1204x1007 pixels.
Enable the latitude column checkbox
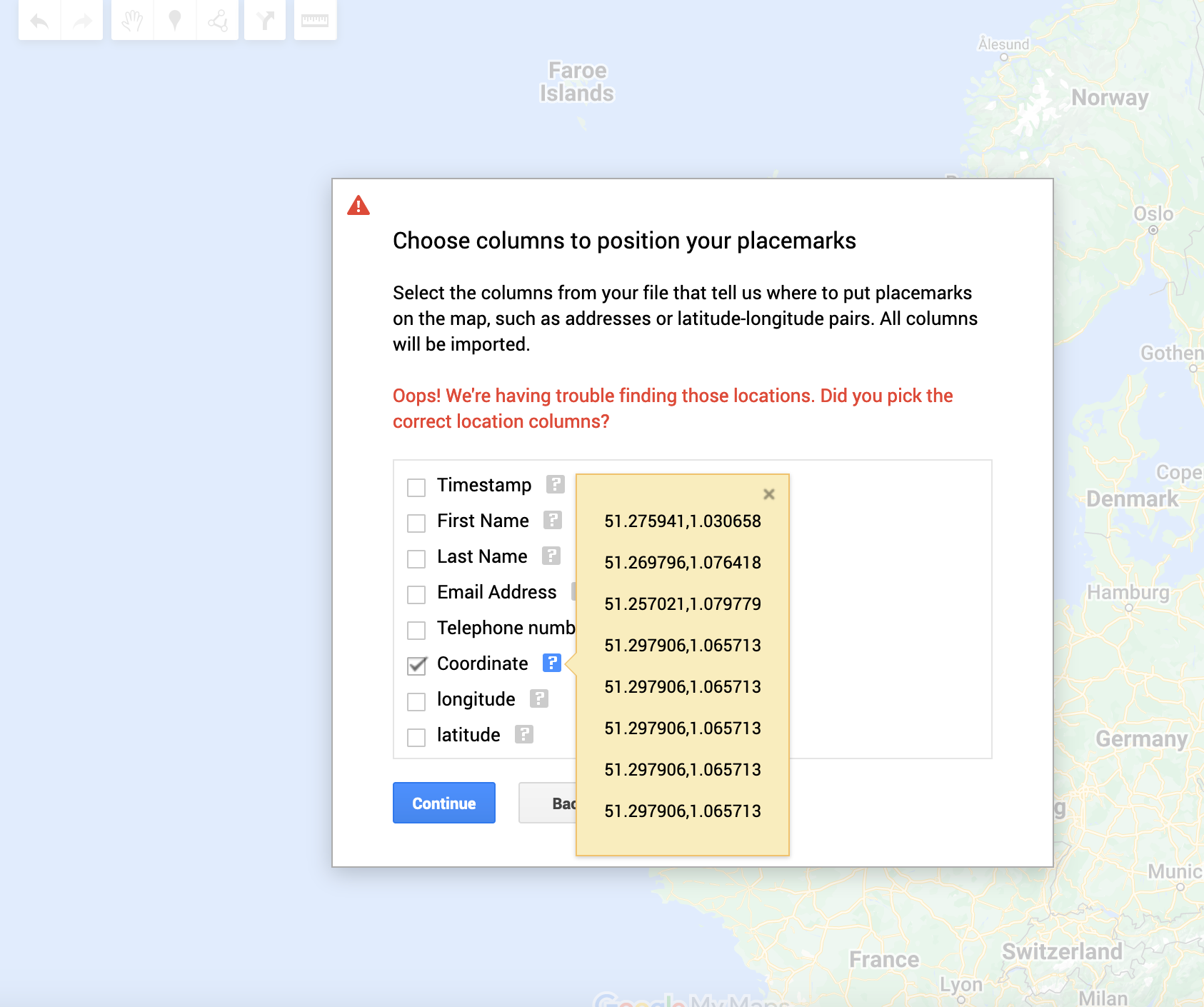click(x=416, y=737)
